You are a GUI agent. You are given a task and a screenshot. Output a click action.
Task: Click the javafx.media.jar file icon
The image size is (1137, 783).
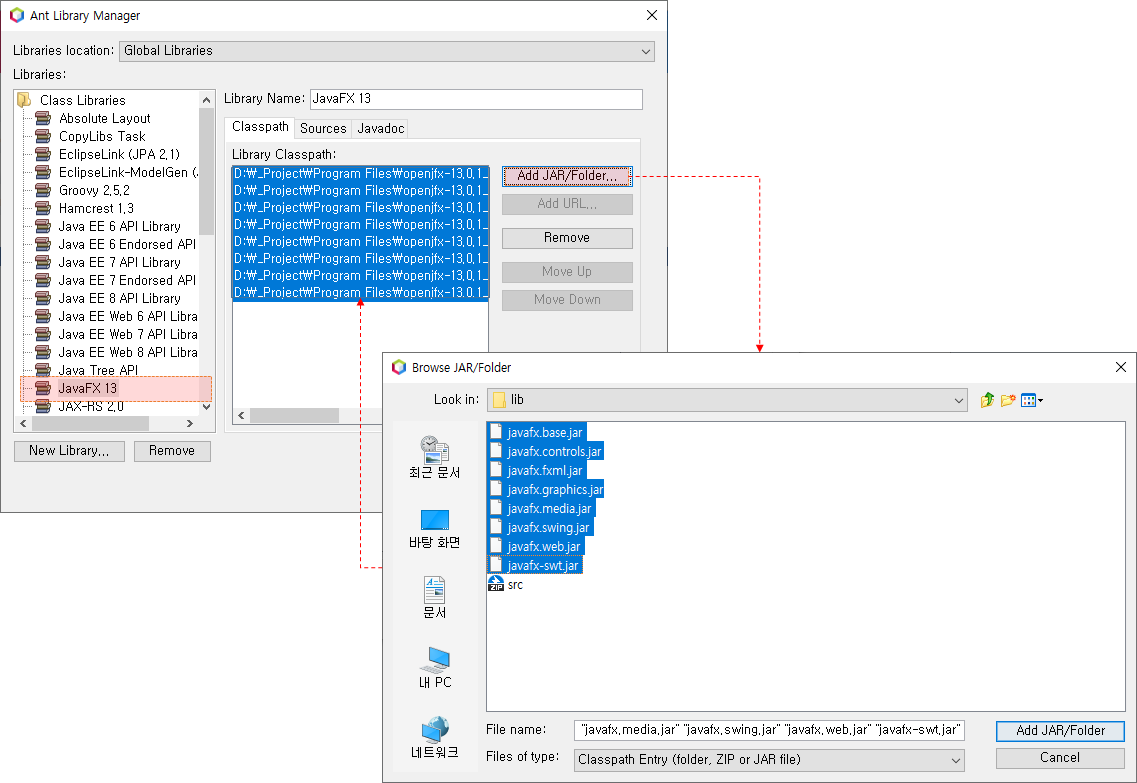coord(496,508)
